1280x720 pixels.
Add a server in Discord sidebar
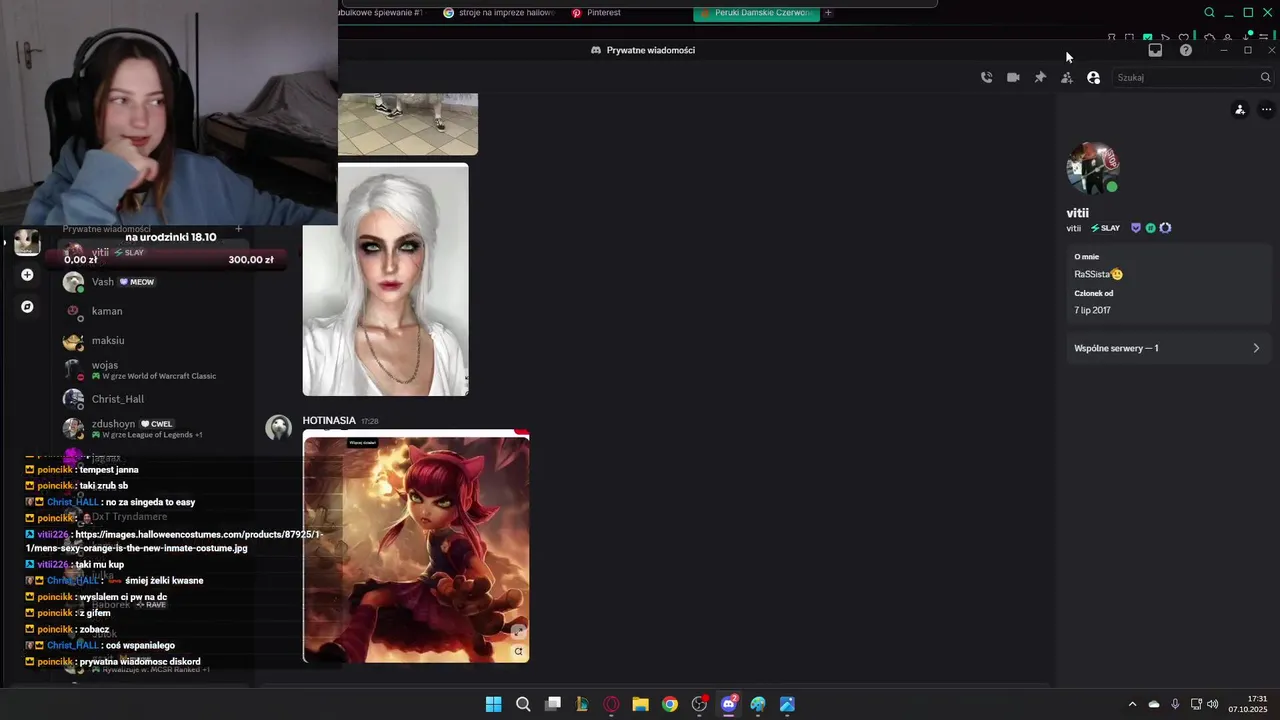tap(27, 275)
